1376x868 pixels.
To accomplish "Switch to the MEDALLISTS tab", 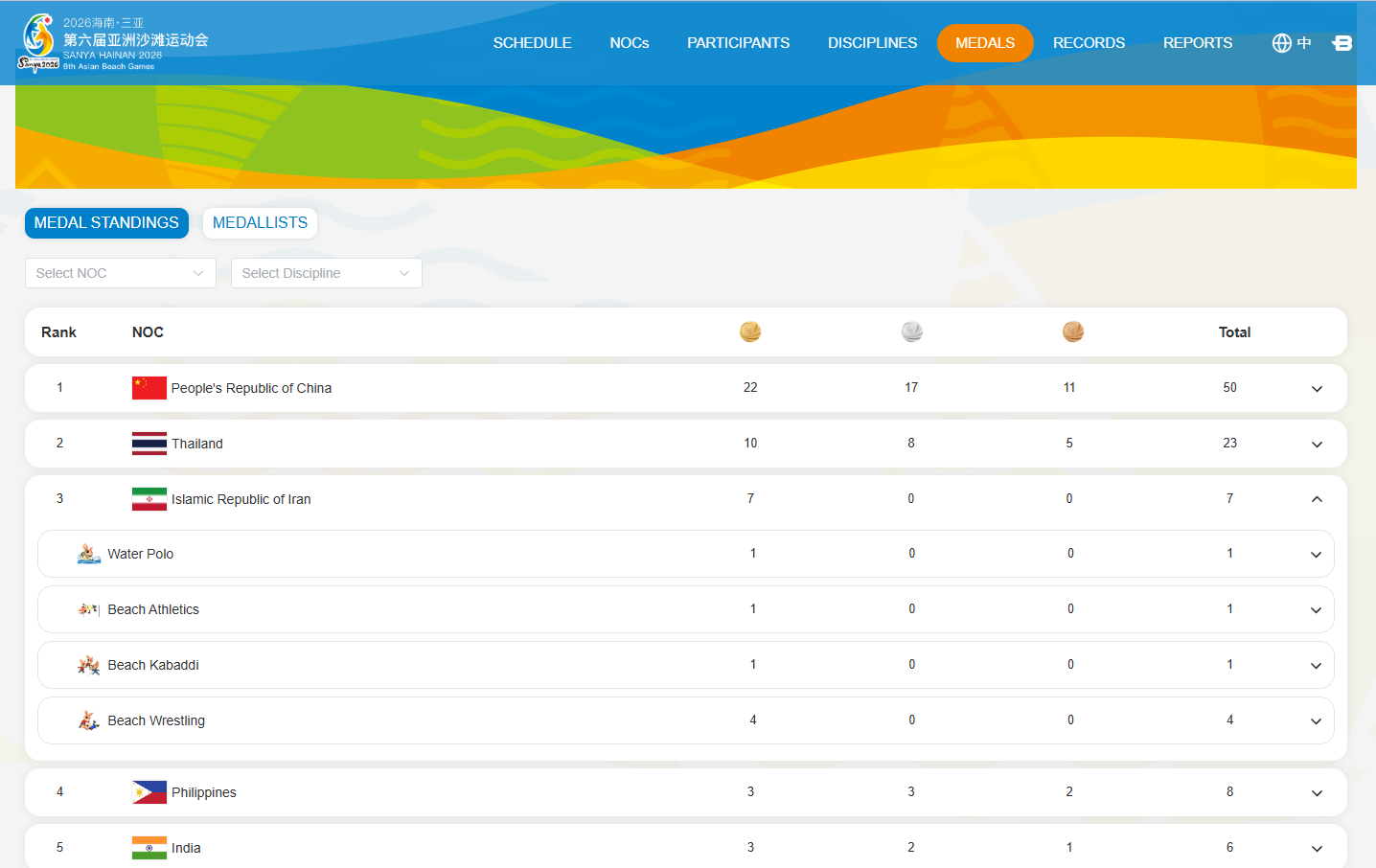I will (x=260, y=222).
